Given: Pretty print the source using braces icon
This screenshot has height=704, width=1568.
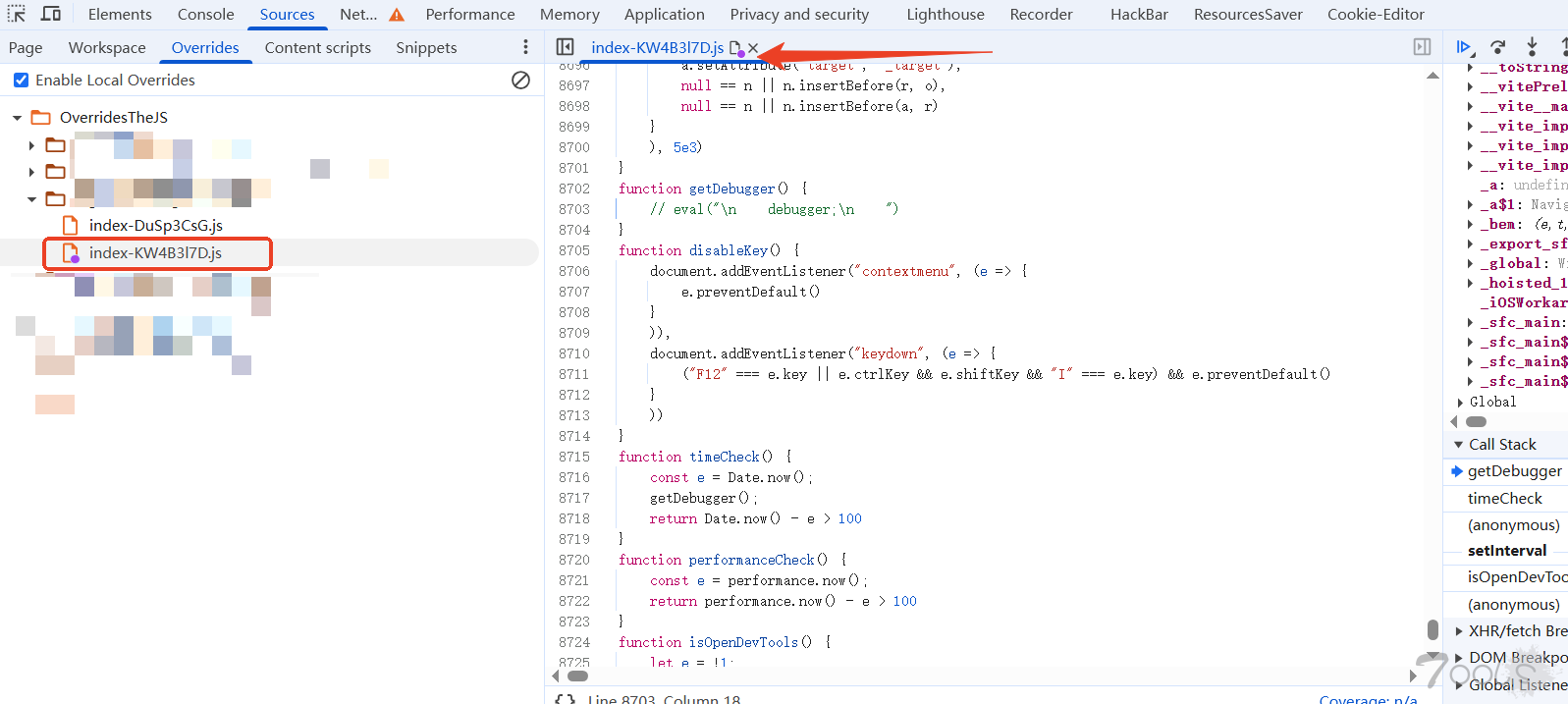Looking at the screenshot, I should pyautogui.click(x=565, y=698).
